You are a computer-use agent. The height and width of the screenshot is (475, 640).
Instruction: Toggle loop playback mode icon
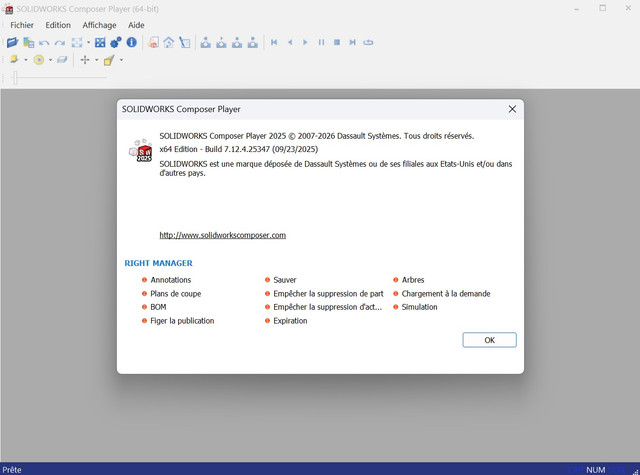368,42
